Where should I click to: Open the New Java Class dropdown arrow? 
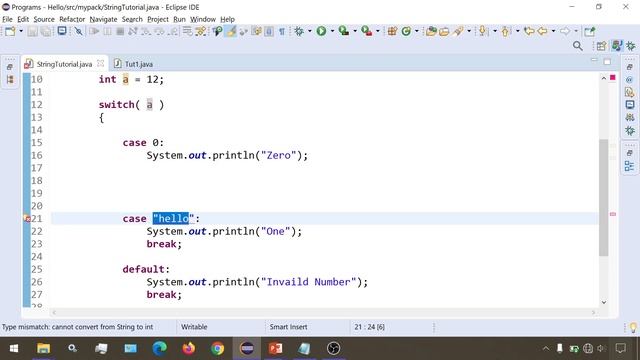coord(417,31)
